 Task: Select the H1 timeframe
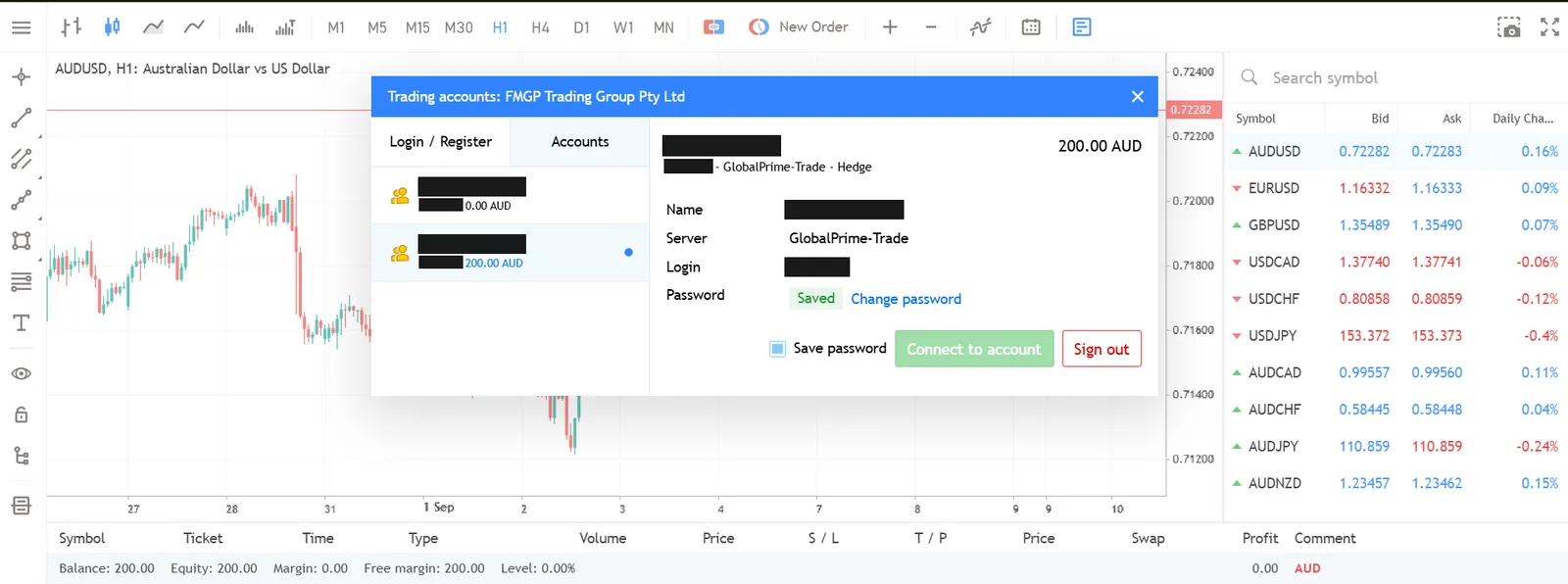coord(500,27)
